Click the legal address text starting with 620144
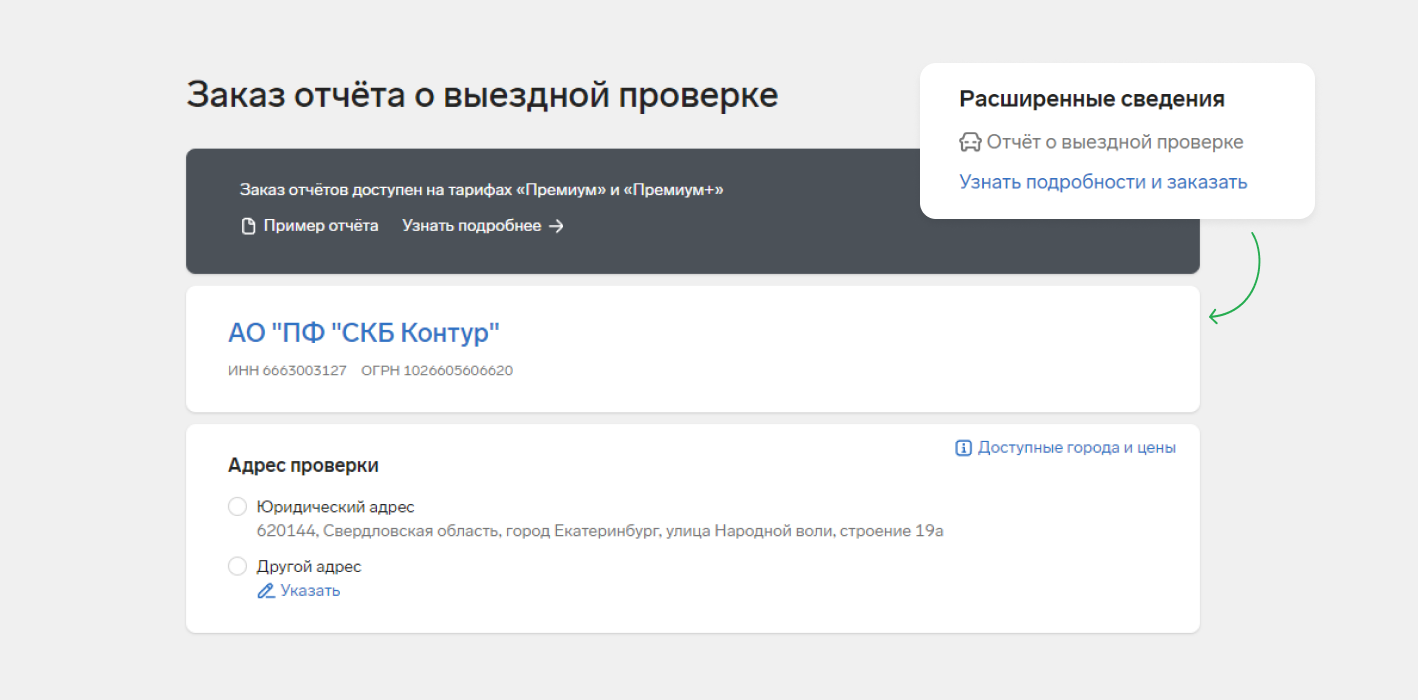The image size is (1418, 700). point(600,531)
